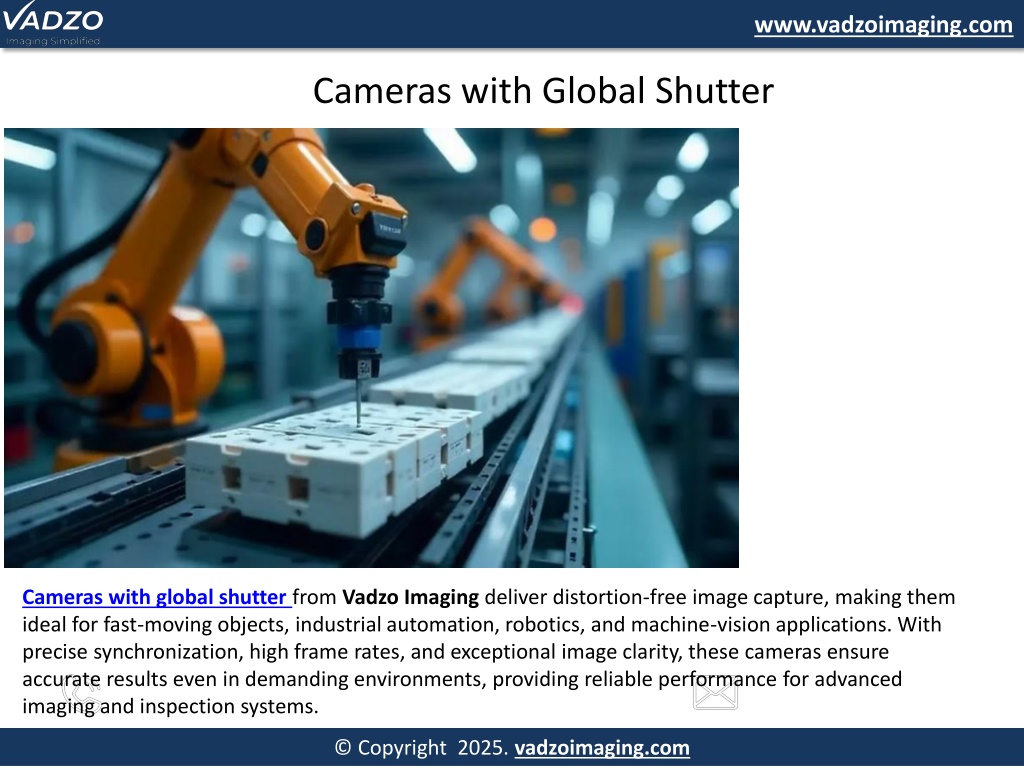Click the faint phone handset icon
Image resolution: width=1024 pixels, height=768 pixels.
(x=80, y=692)
